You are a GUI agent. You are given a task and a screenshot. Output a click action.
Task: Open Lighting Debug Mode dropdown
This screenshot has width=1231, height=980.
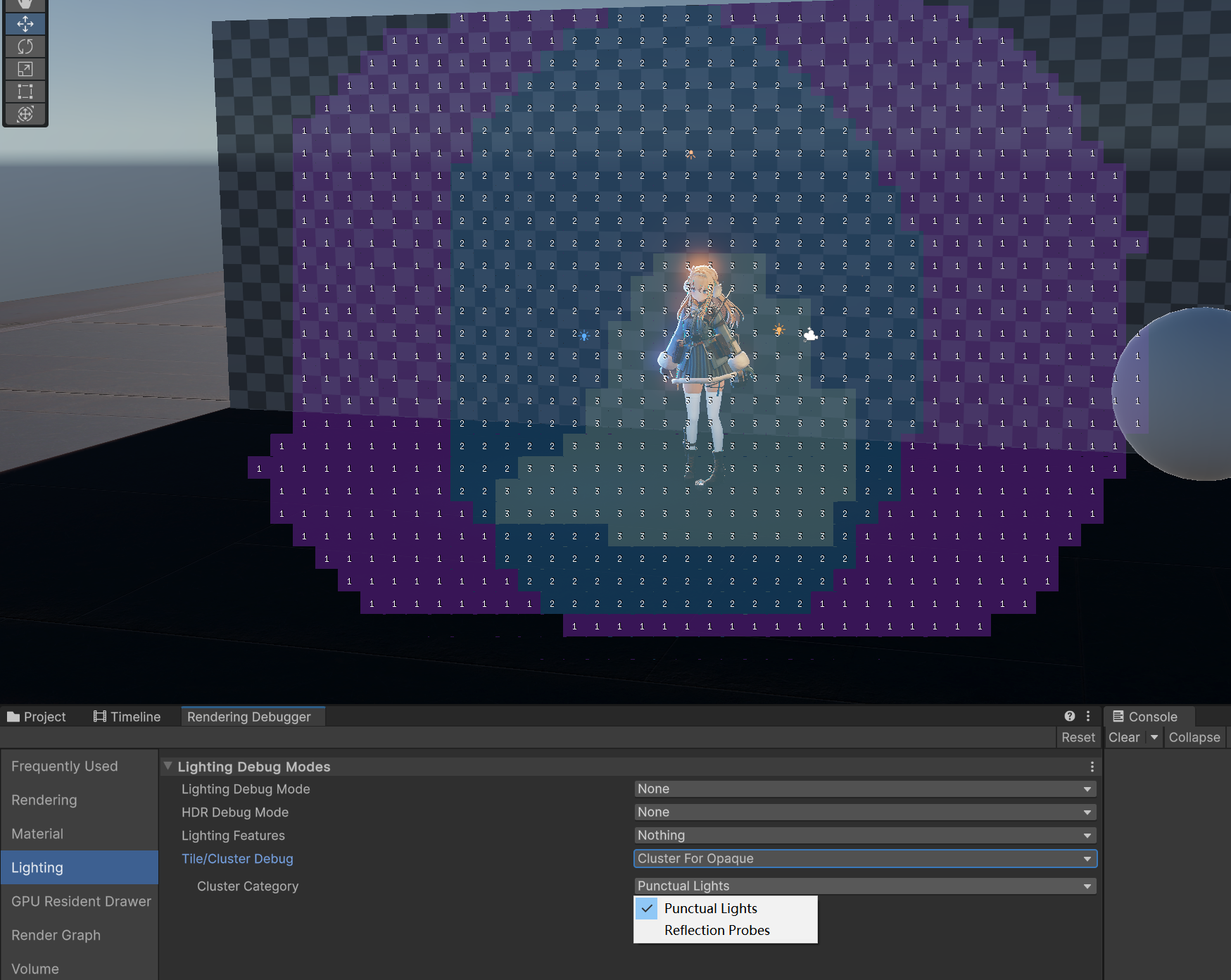(865, 789)
